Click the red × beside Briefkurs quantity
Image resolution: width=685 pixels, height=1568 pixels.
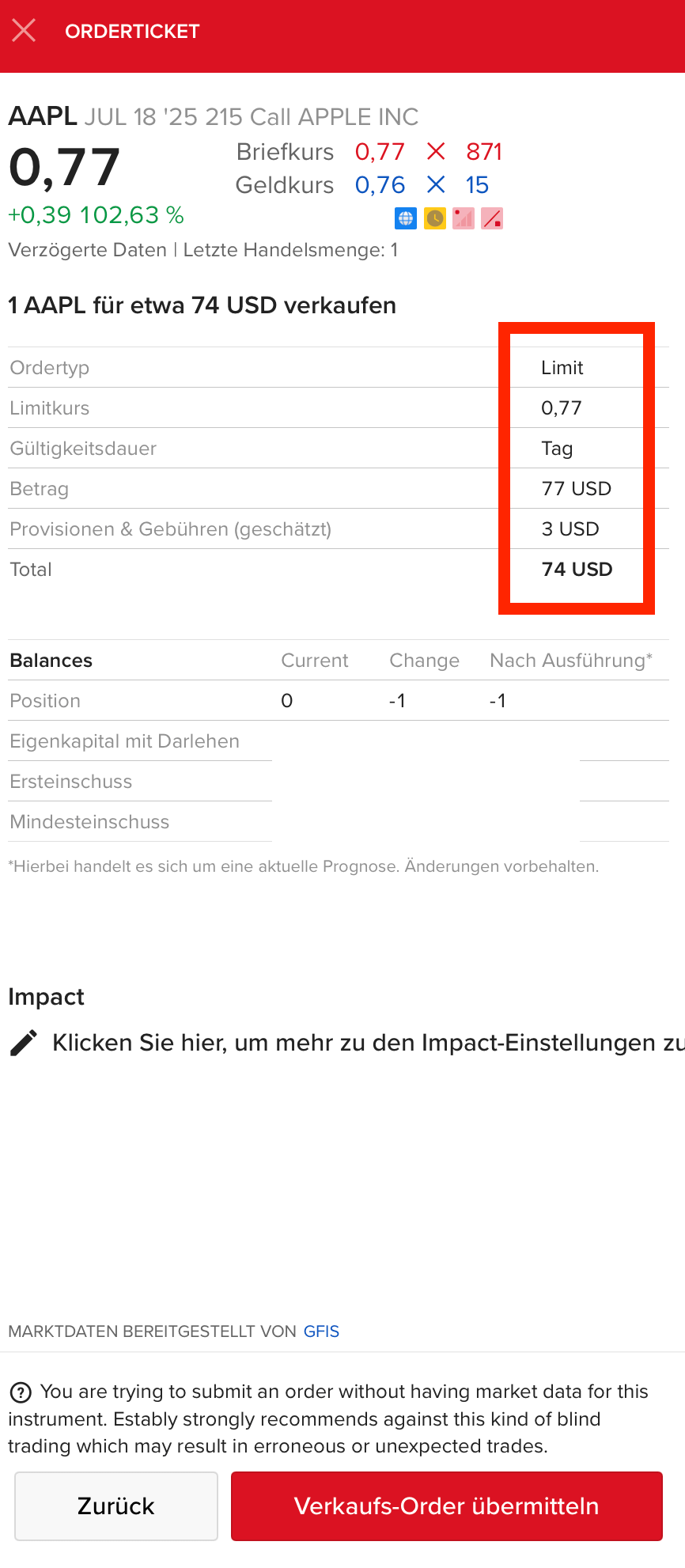tap(437, 152)
